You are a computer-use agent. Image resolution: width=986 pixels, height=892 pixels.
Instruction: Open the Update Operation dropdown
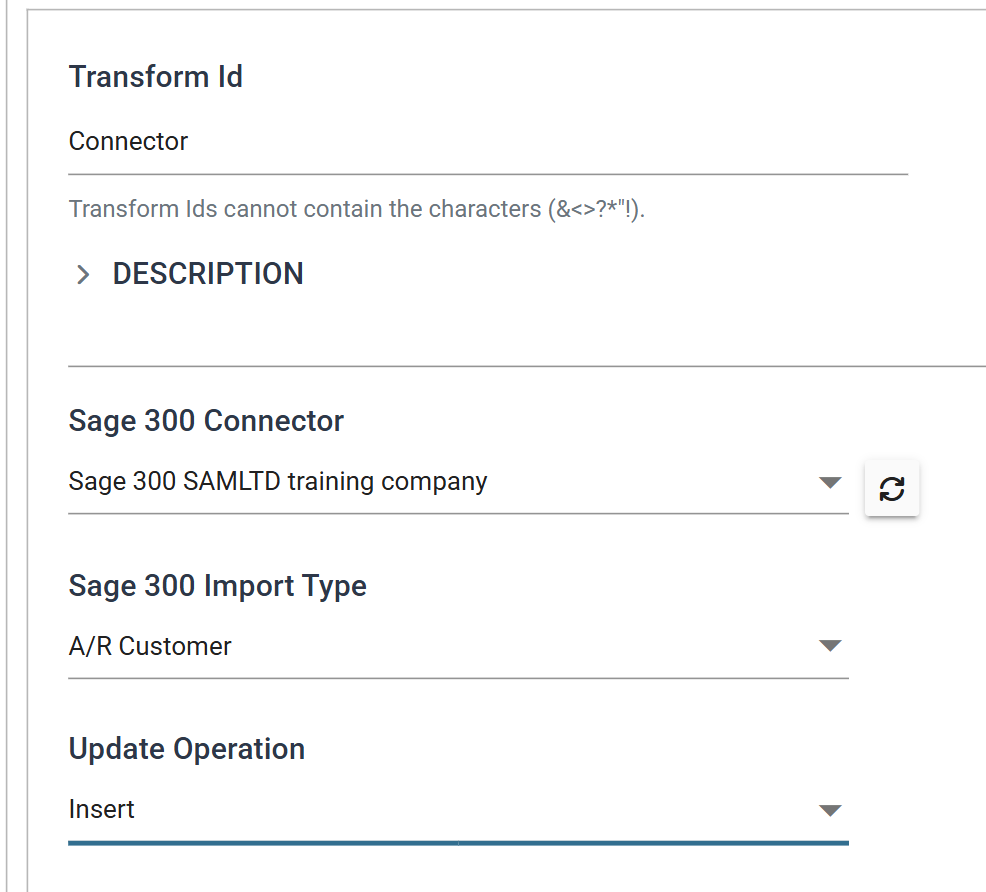point(458,810)
